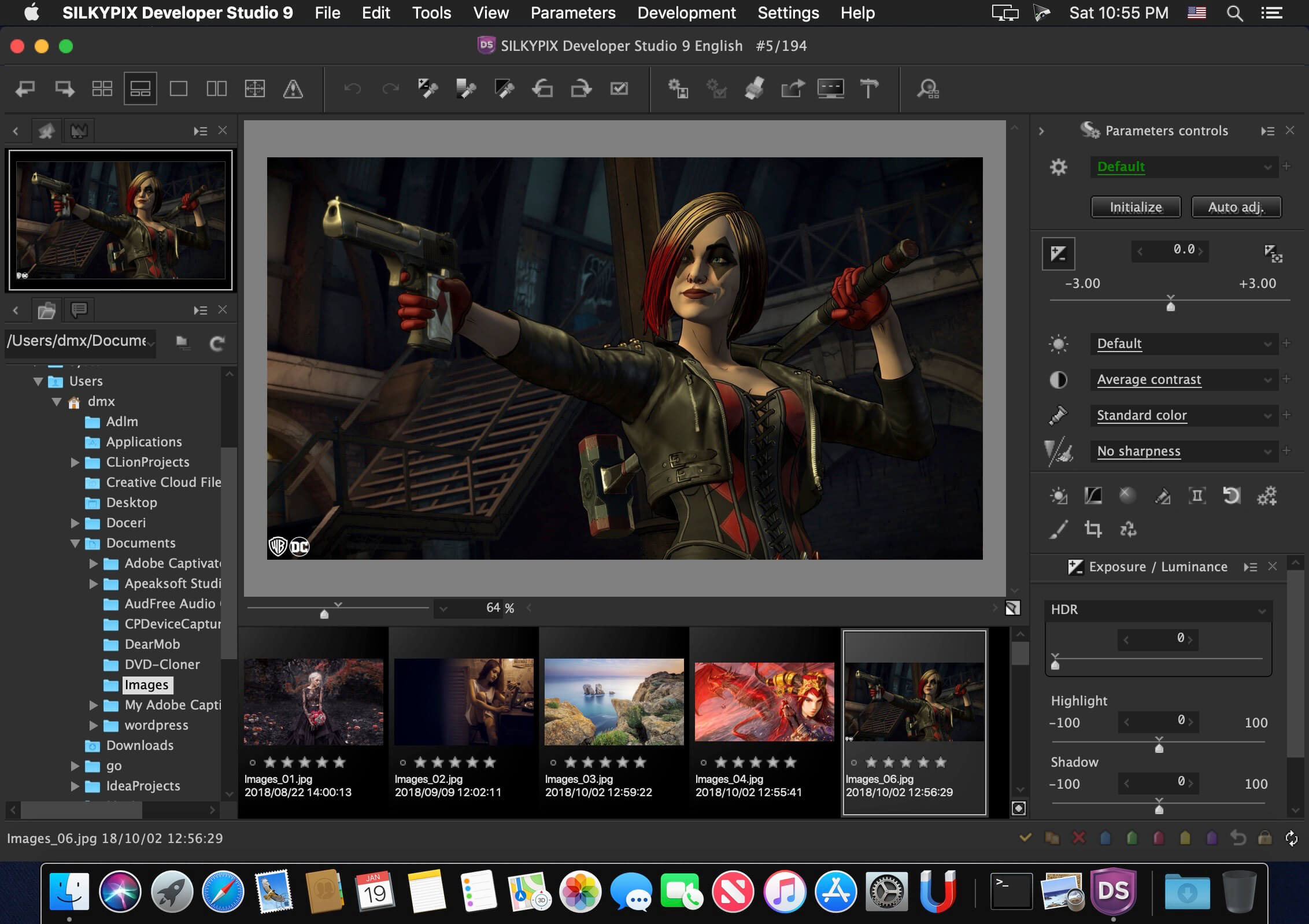
Task: Click the Highlight slider handle
Action: click(x=1159, y=748)
